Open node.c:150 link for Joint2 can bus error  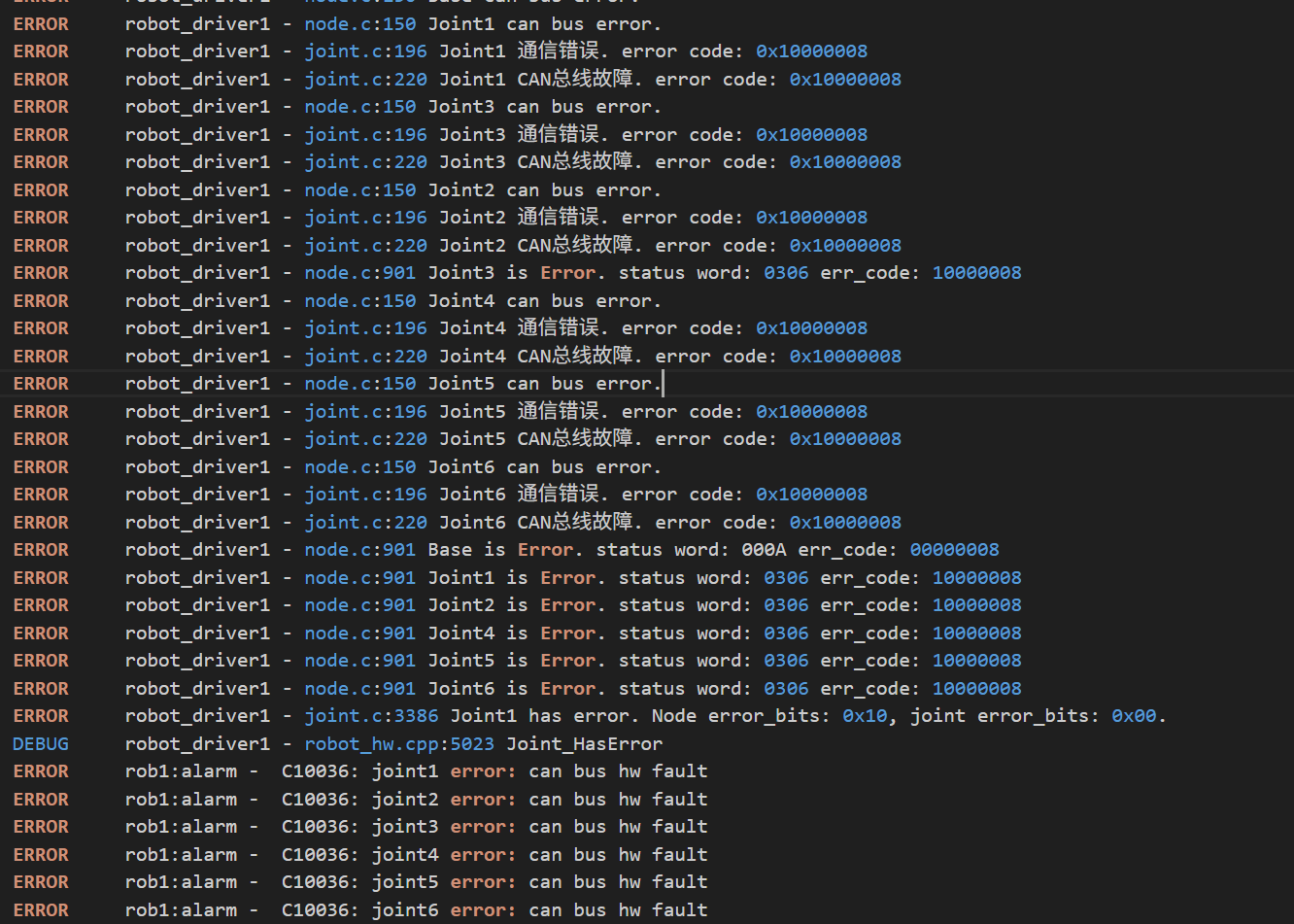click(x=359, y=190)
